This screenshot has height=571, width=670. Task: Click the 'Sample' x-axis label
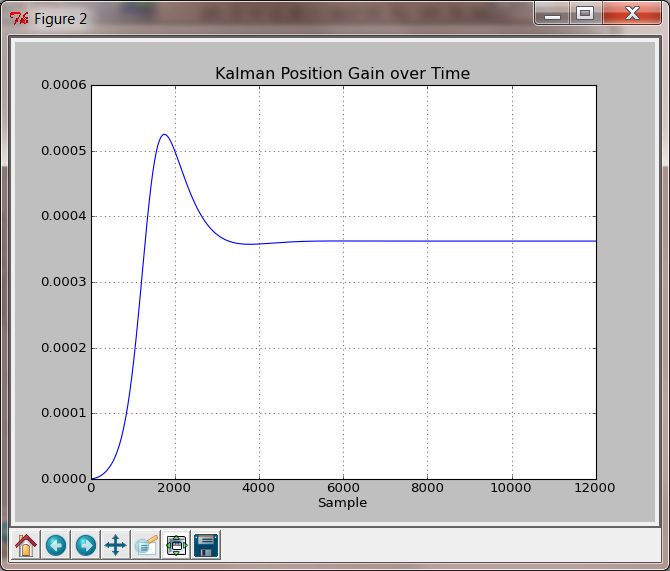pyautogui.click(x=343, y=503)
